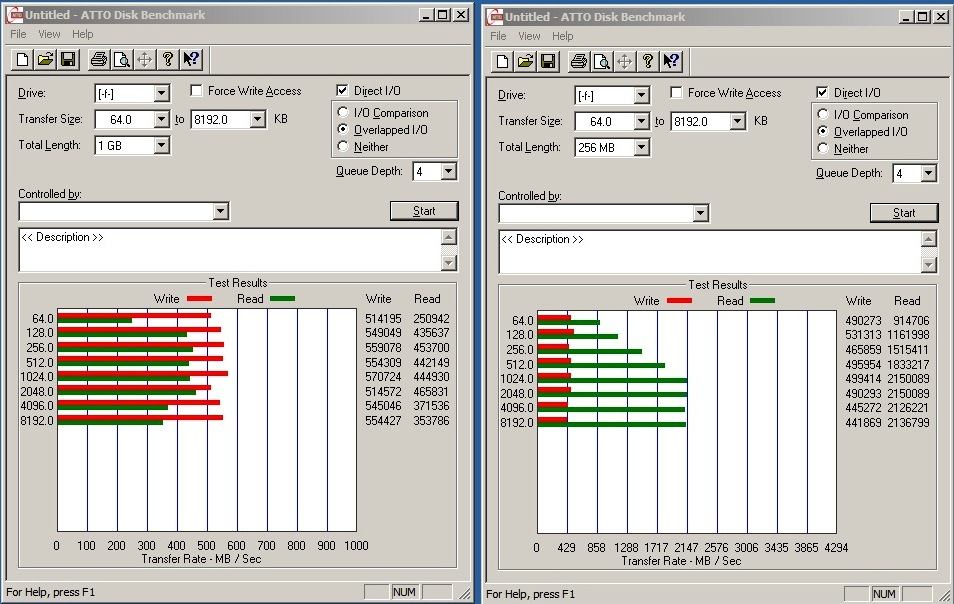The width and height of the screenshot is (954, 604).
Task: Click read value 2150089 in 1024.0 row
Action: pos(908,378)
